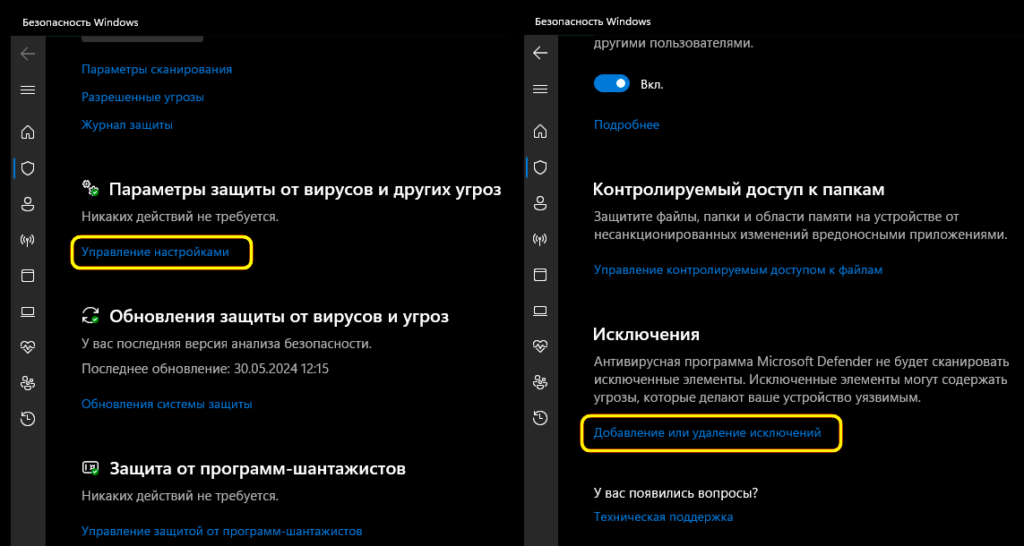Open Параметры сканирования link
The height and width of the screenshot is (546, 1024).
pos(157,69)
